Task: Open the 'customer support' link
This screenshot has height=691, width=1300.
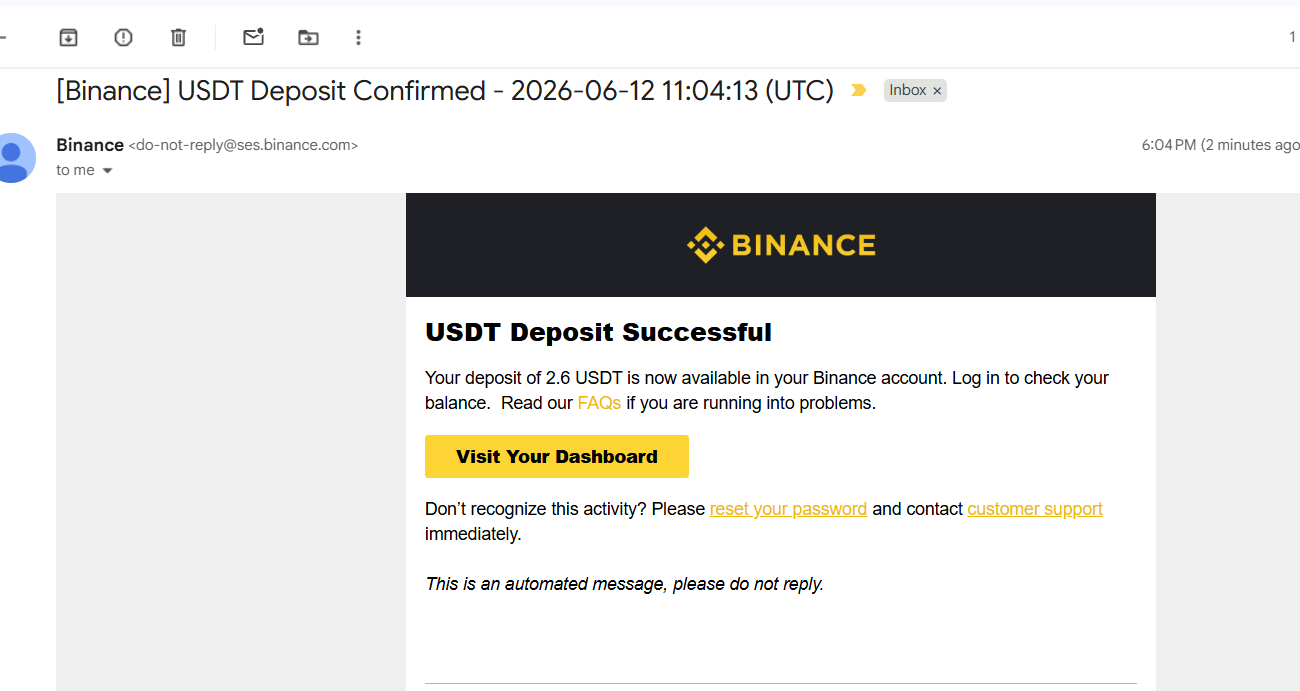Action: click(x=1035, y=509)
